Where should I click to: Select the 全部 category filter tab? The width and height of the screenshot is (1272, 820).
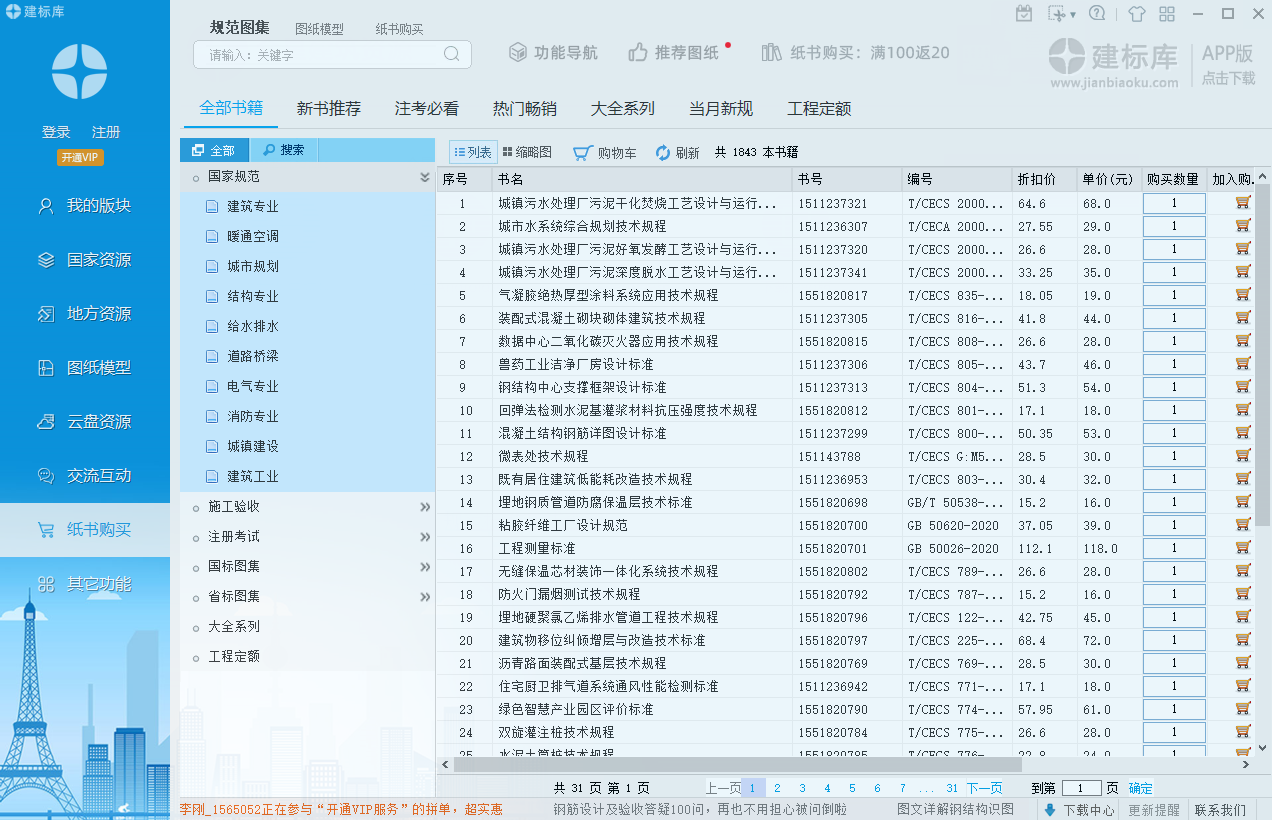[x=213, y=150]
